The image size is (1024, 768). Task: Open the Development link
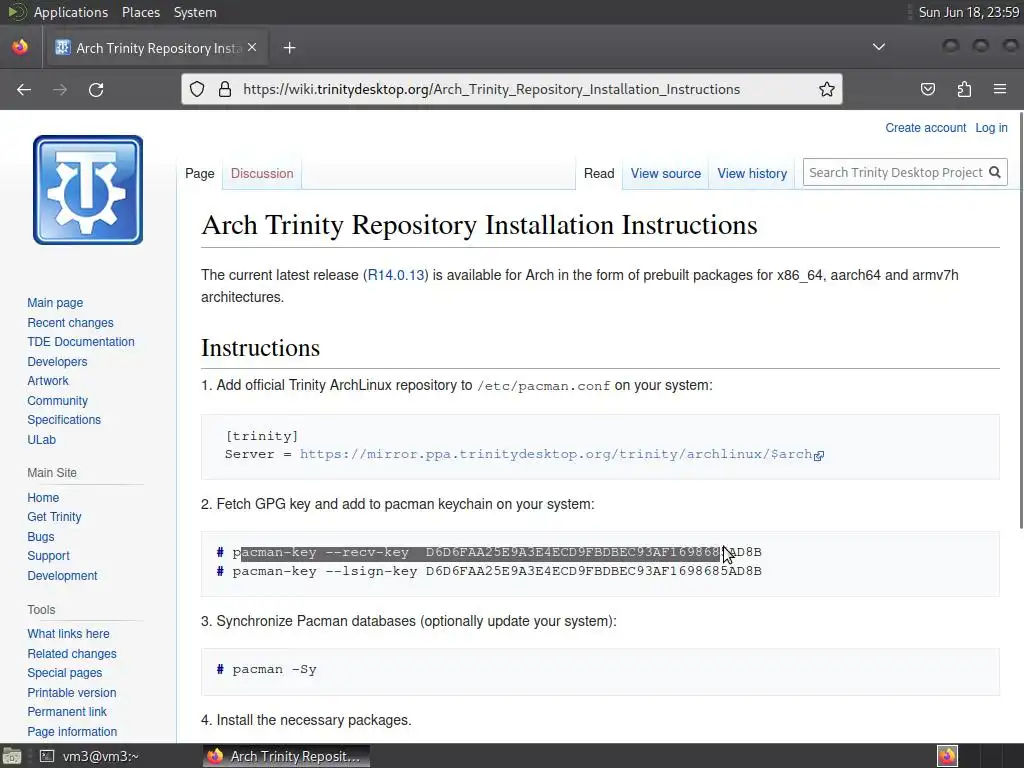[62, 575]
